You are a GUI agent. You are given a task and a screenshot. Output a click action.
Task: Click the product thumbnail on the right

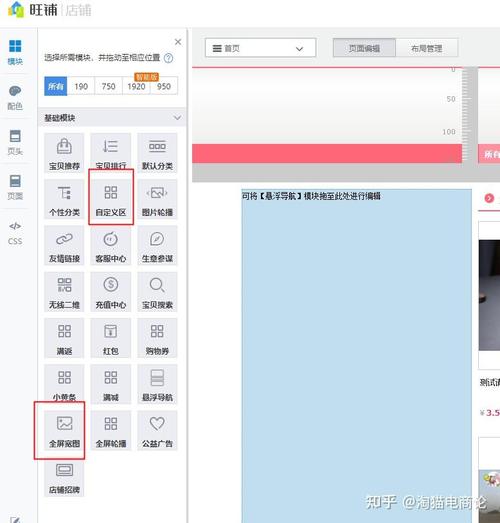click(x=489, y=295)
